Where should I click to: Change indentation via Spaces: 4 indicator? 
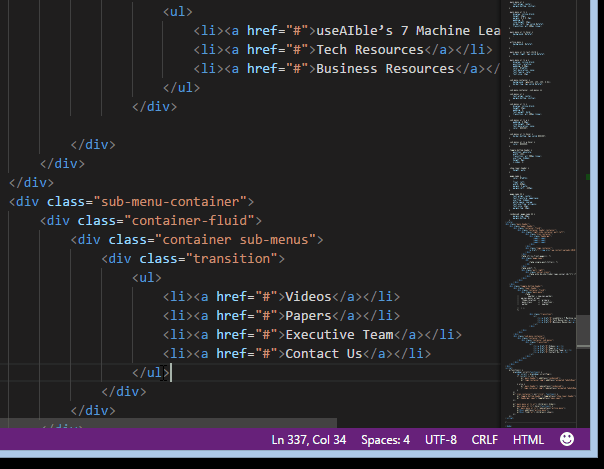click(385, 440)
